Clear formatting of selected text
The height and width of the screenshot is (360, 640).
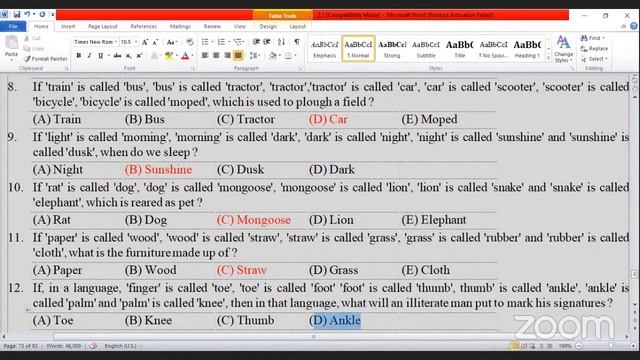[x=190, y=42]
